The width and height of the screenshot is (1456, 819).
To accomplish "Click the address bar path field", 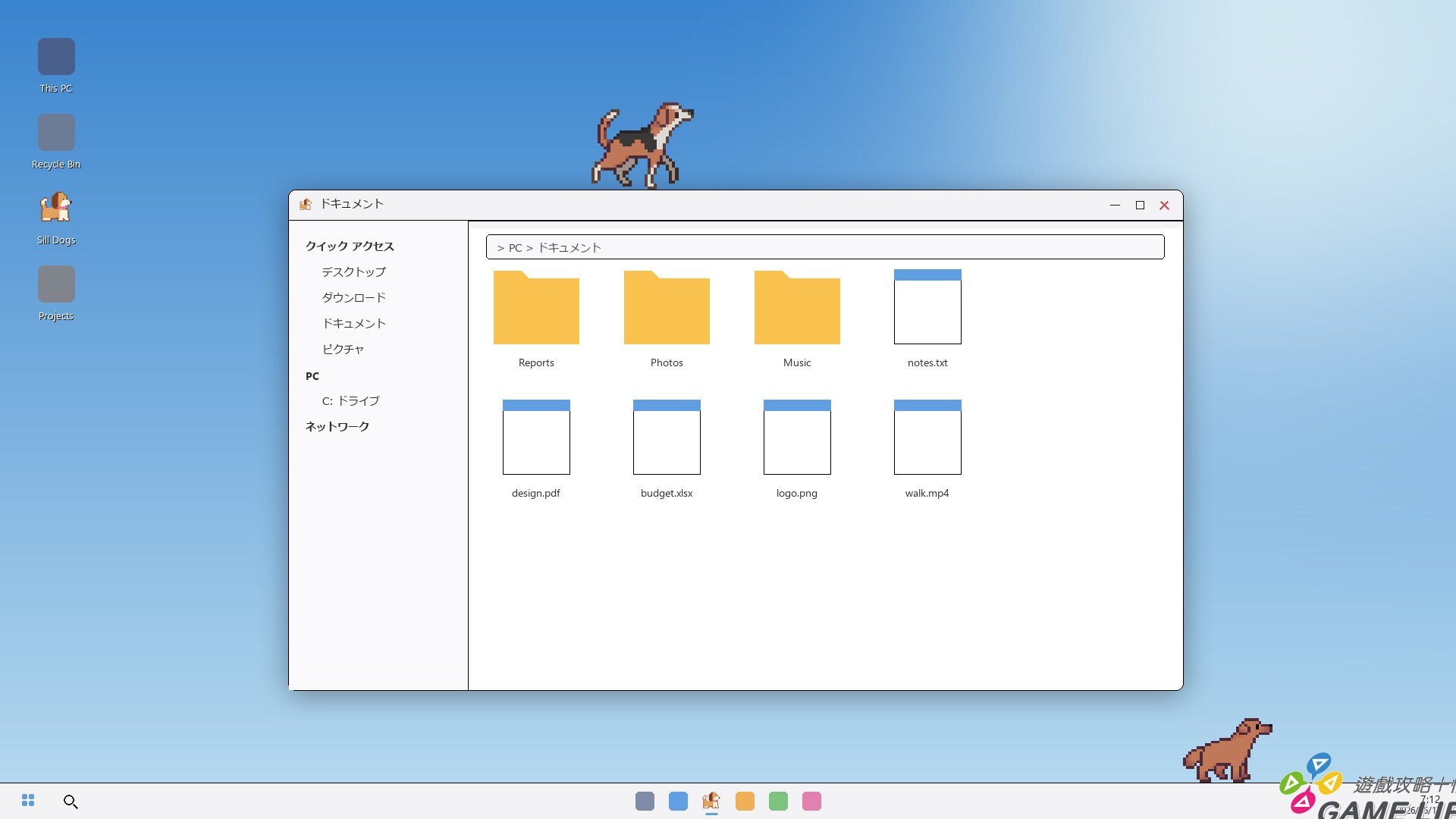I will click(x=825, y=247).
